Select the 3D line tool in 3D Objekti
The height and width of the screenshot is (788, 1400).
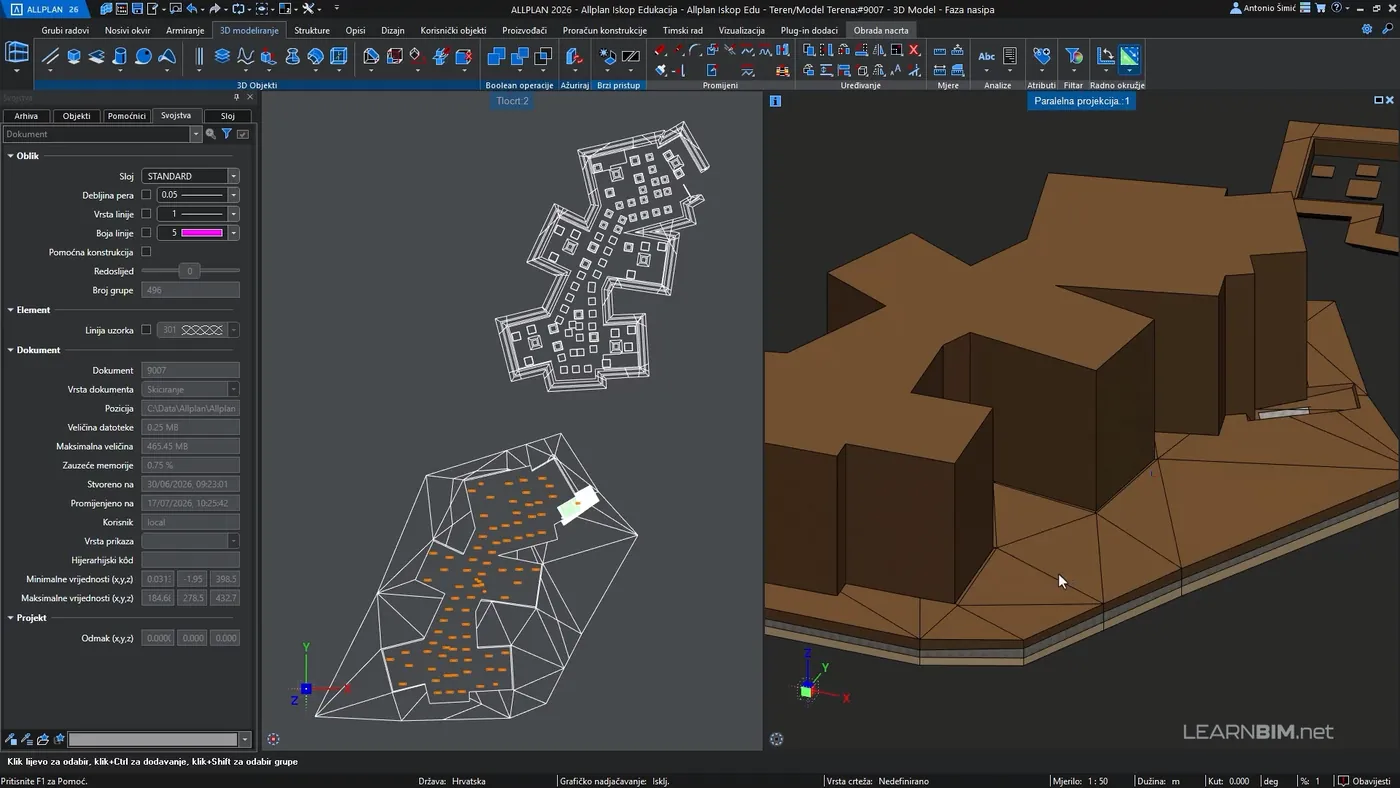51,57
